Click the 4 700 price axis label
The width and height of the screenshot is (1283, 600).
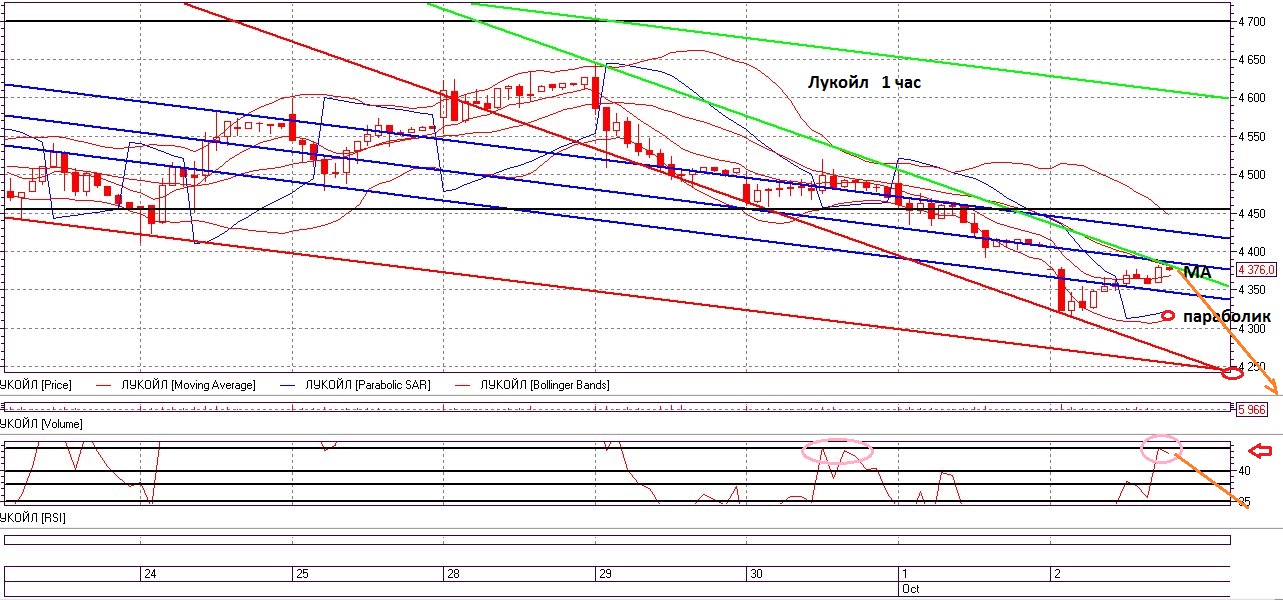(x=1254, y=21)
